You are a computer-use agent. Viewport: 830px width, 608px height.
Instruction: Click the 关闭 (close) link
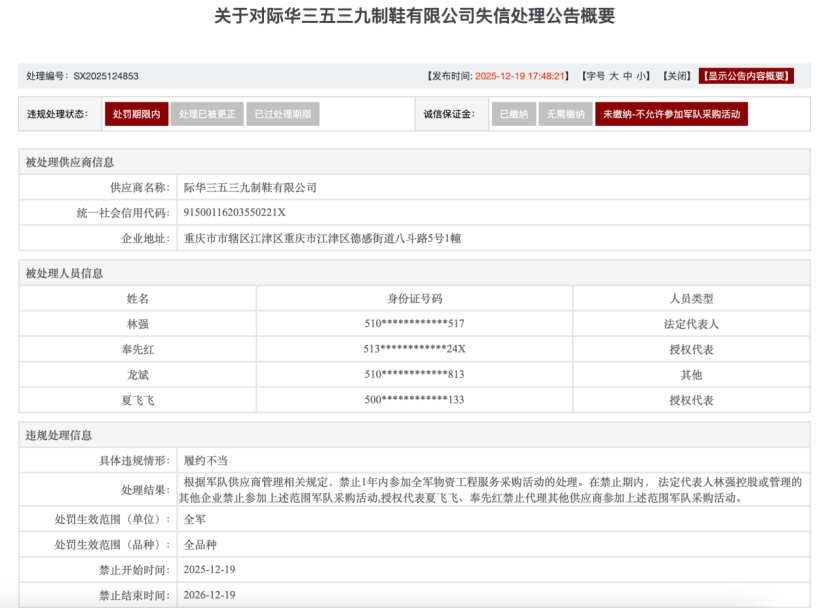tap(677, 76)
